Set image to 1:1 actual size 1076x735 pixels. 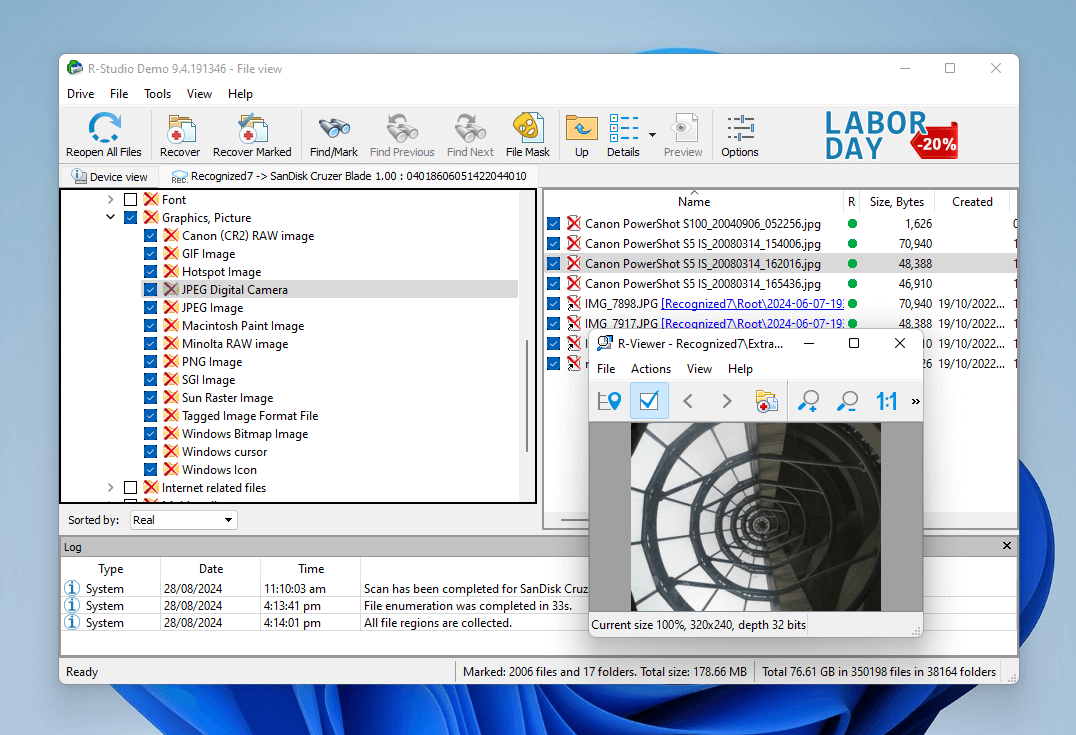pos(885,400)
